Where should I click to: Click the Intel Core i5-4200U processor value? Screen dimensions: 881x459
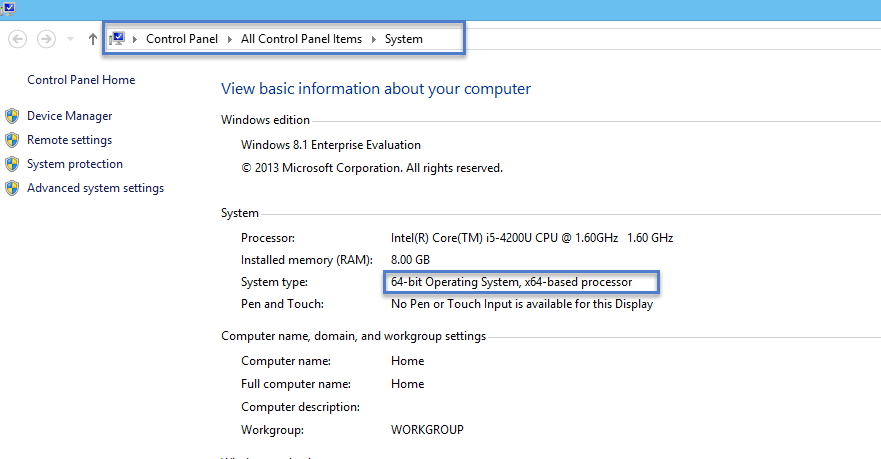pyautogui.click(x=532, y=238)
